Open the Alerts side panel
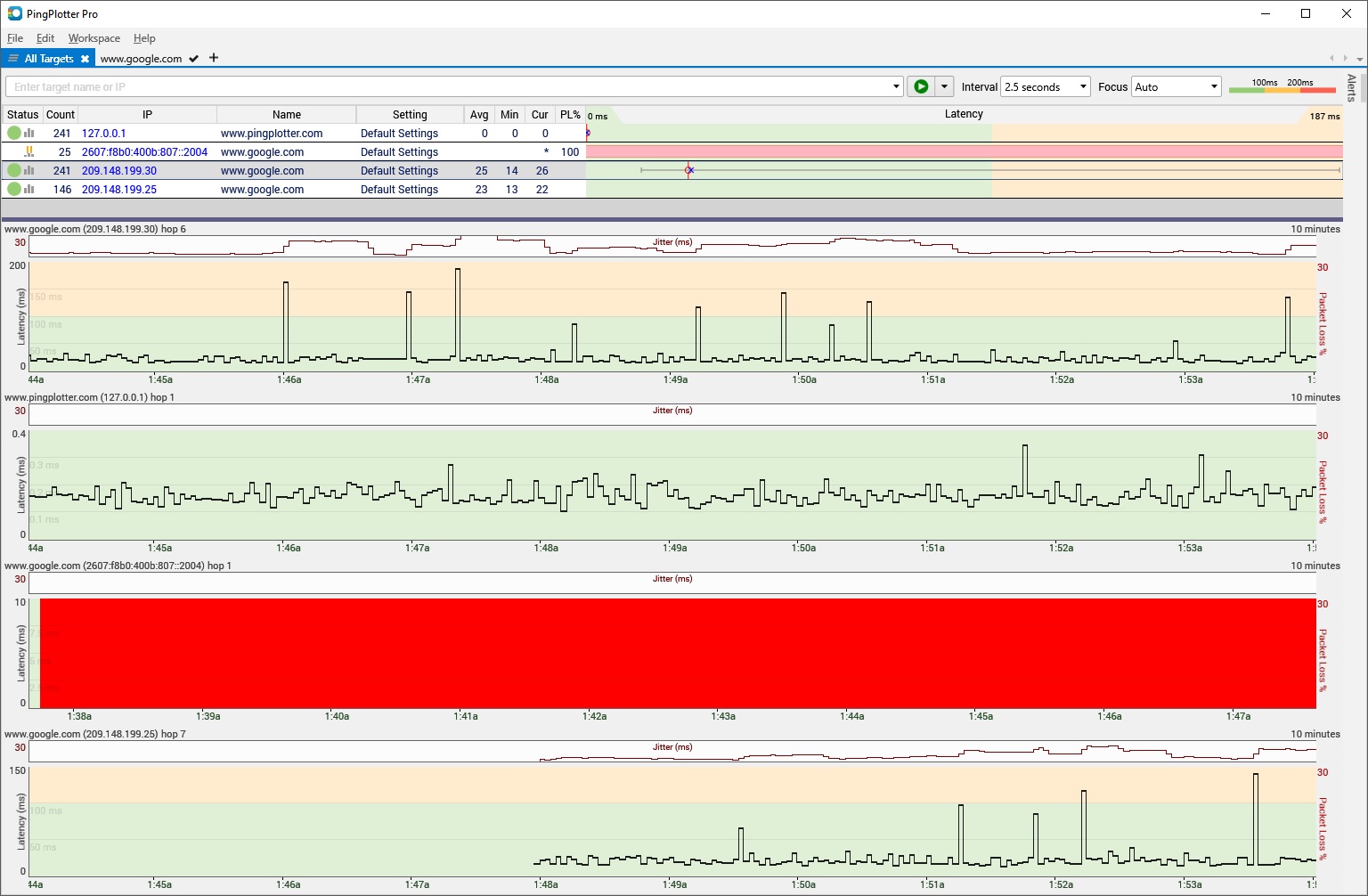The image size is (1368, 896). point(1351,87)
